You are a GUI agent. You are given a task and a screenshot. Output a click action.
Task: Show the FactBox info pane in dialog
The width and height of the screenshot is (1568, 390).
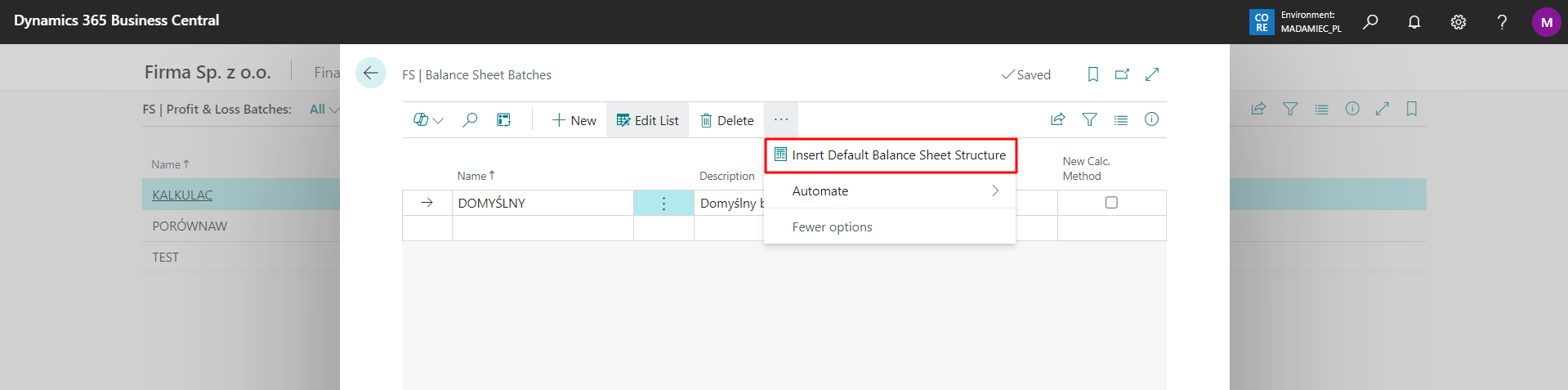coord(1151,119)
